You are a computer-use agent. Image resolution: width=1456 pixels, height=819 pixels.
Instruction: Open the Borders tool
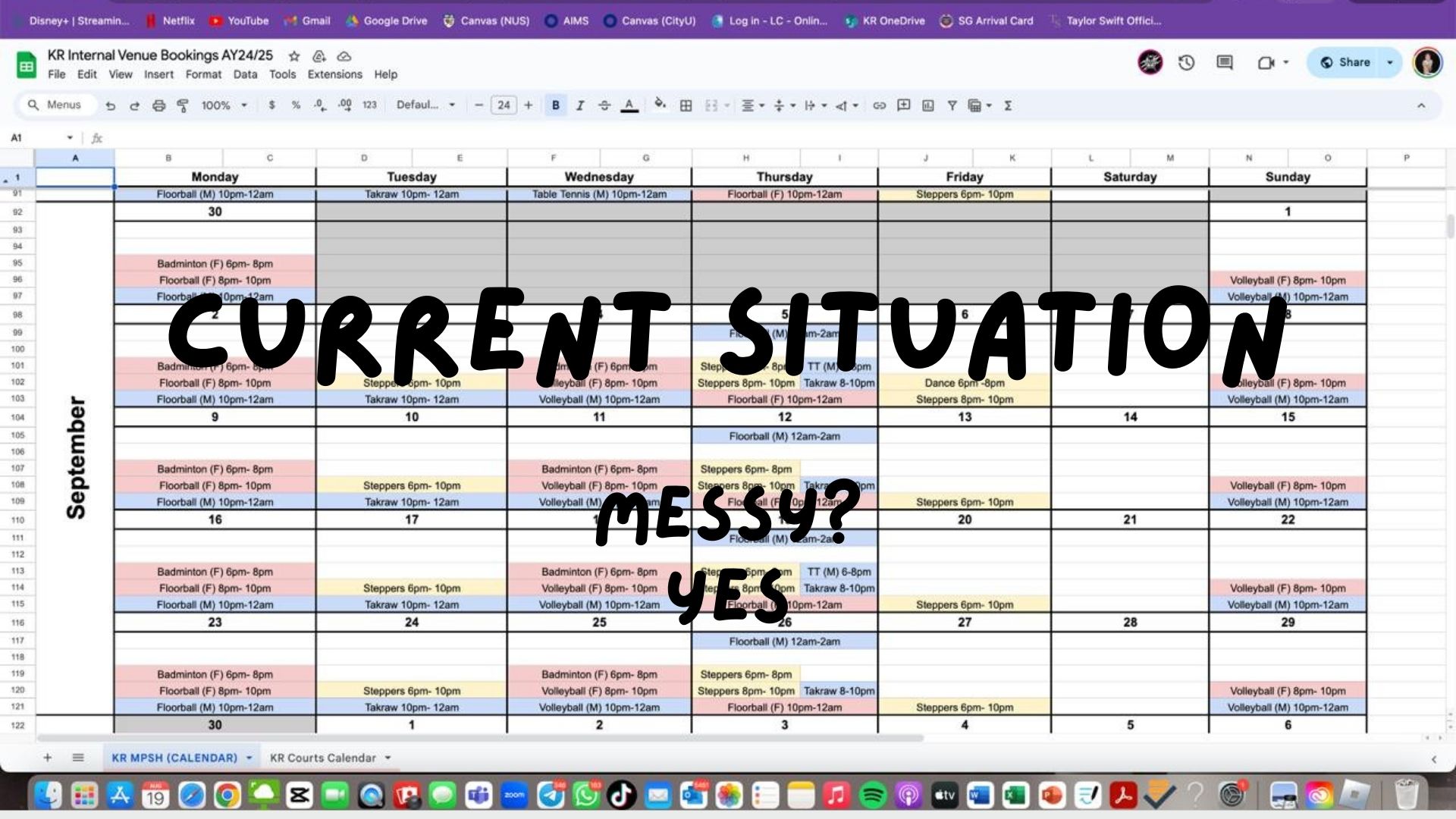tap(686, 105)
